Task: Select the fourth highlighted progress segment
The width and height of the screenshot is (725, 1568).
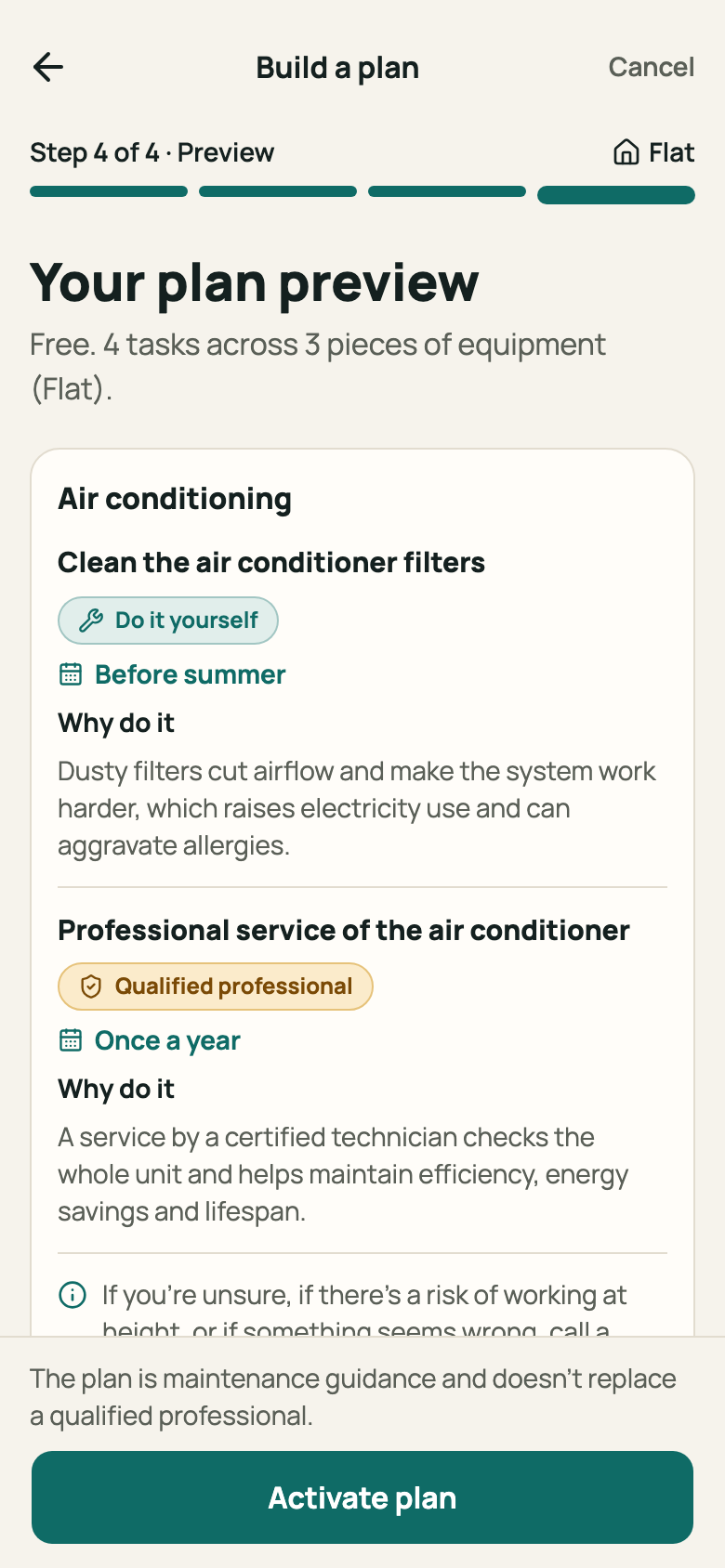Action: click(616, 195)
